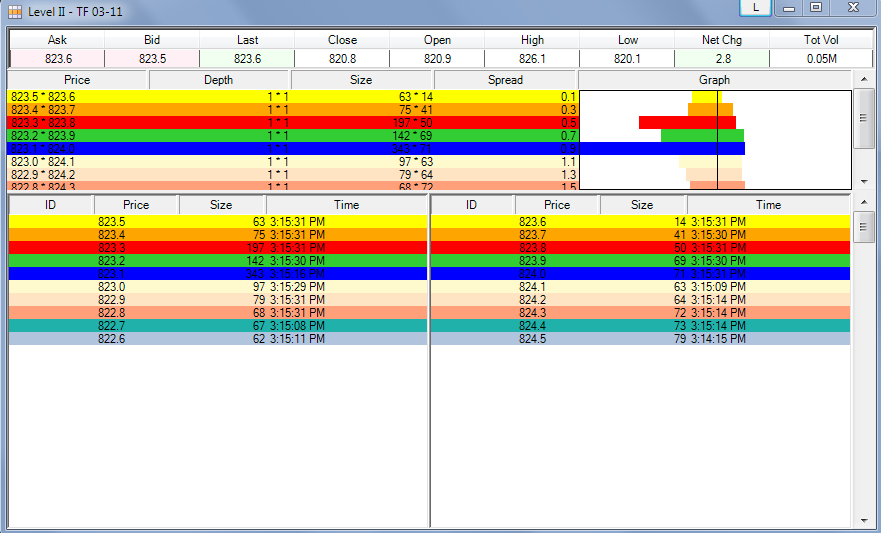Screen dimensions: 881x533
Task: Click scroll down arrow of summary table
Action: coord(864,182)
